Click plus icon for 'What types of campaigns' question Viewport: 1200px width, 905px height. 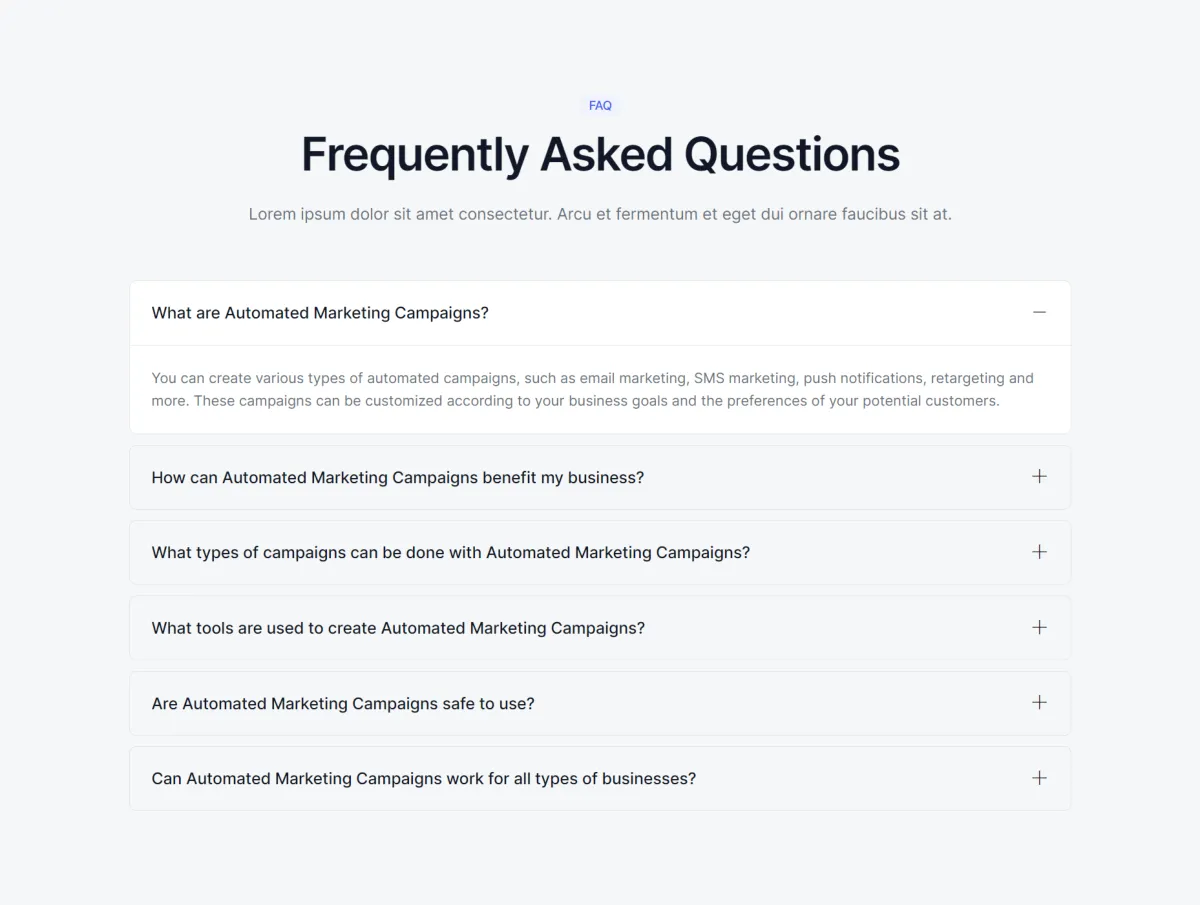coord(1039,552)
